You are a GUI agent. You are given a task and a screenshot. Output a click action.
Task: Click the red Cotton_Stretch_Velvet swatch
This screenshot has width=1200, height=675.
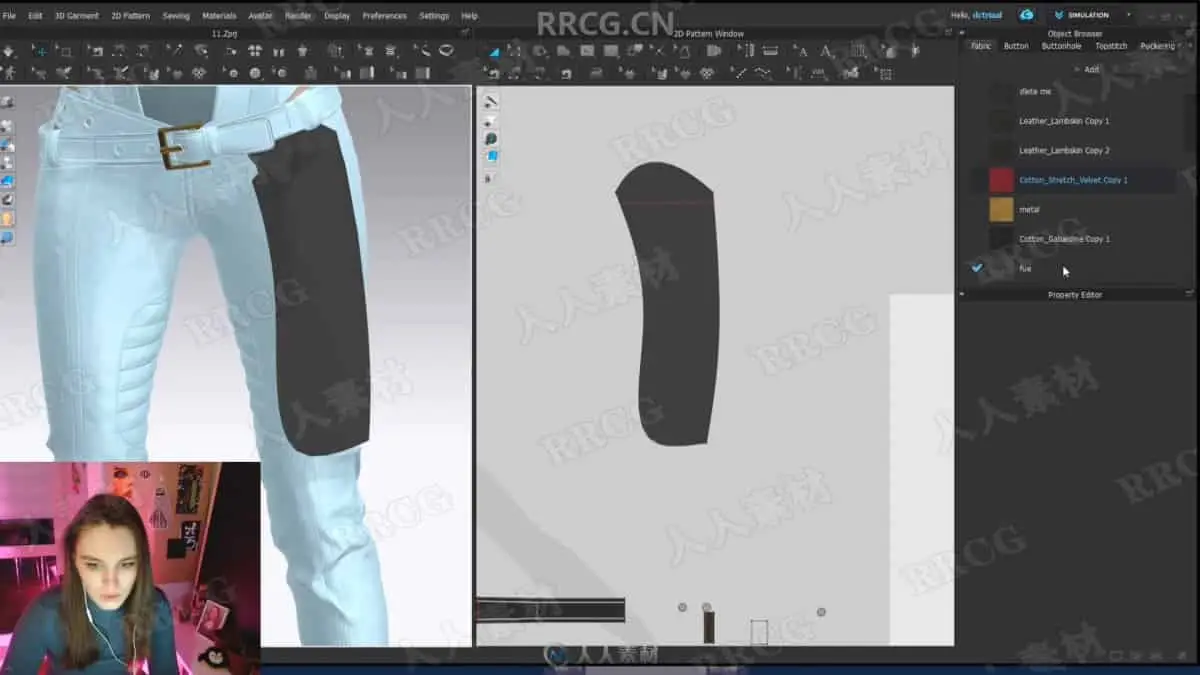click(x=1001, y=180)
